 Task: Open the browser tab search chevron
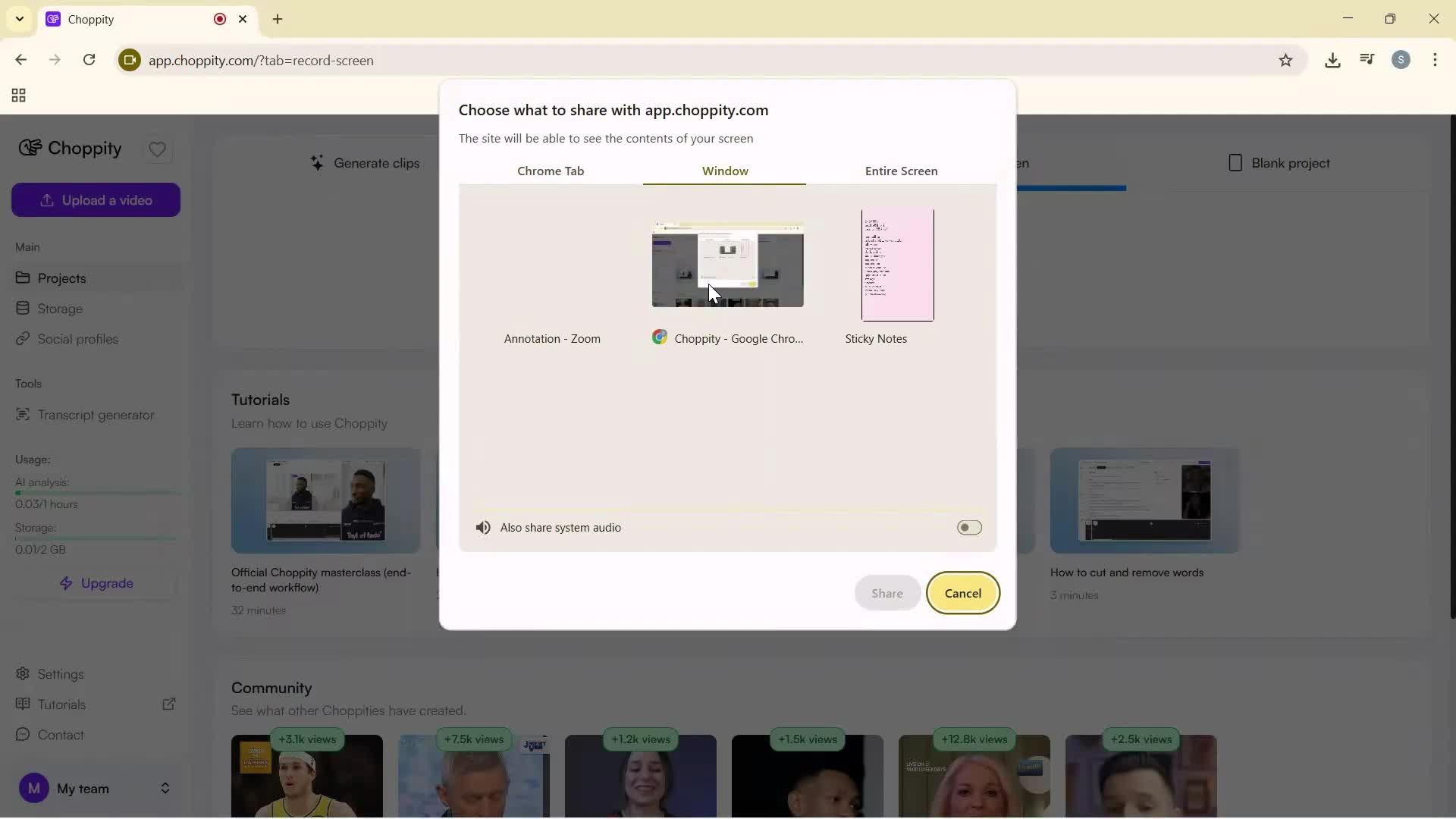click(19, 19)
